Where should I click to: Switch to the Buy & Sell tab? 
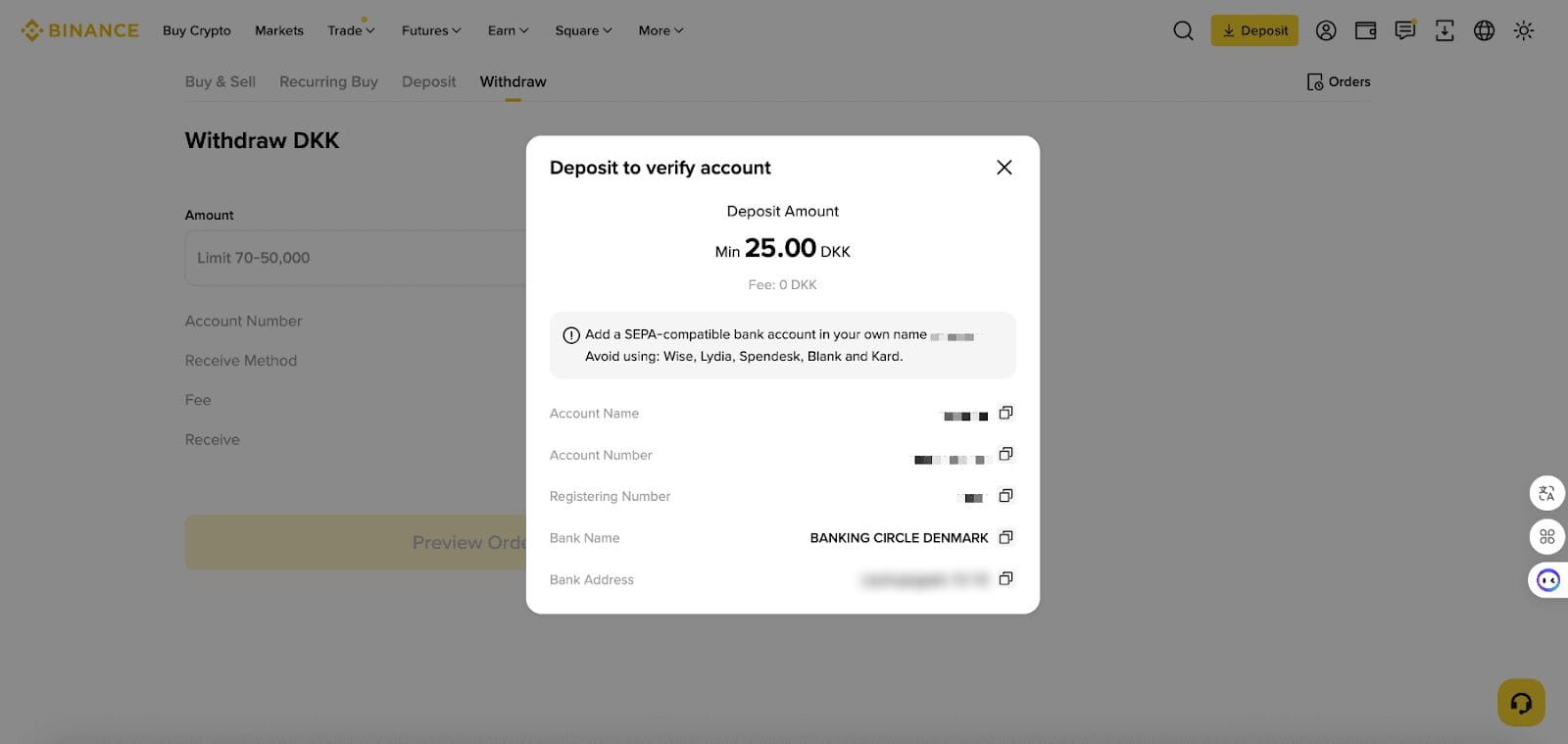[220, 81]
